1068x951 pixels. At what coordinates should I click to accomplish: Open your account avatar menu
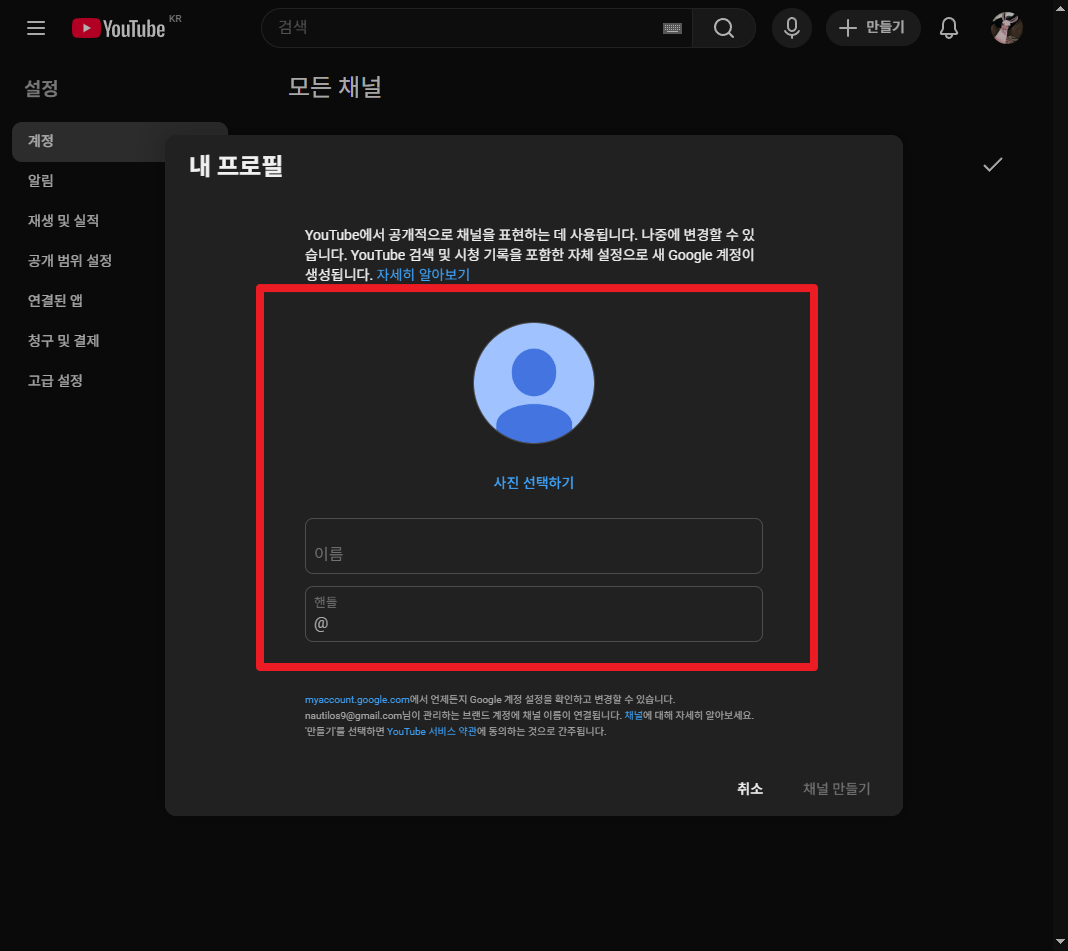pos(1006,28)
